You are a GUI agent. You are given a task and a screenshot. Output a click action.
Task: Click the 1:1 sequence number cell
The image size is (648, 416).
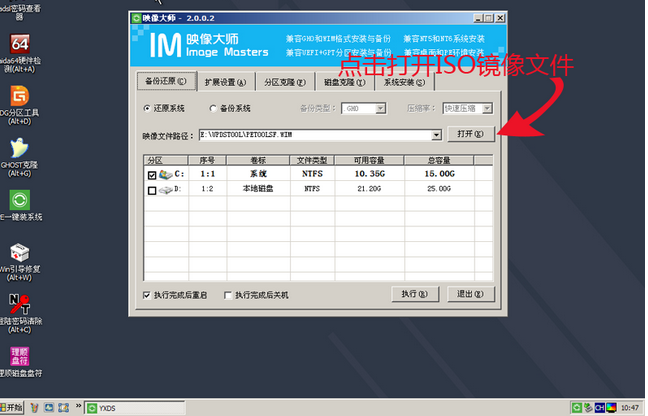[x=207, y=174]
